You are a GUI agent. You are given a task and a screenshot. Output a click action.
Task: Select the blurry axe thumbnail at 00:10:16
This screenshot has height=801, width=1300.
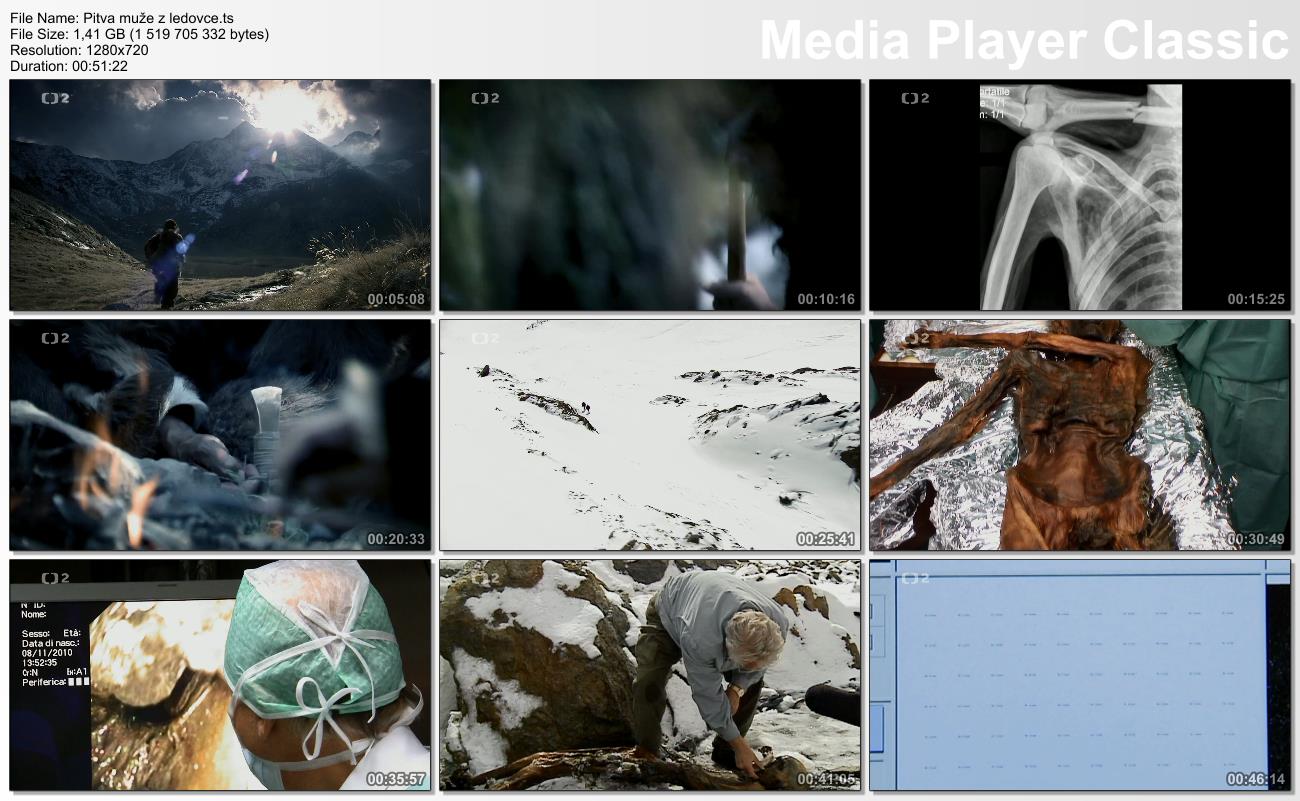coord(650,195)
